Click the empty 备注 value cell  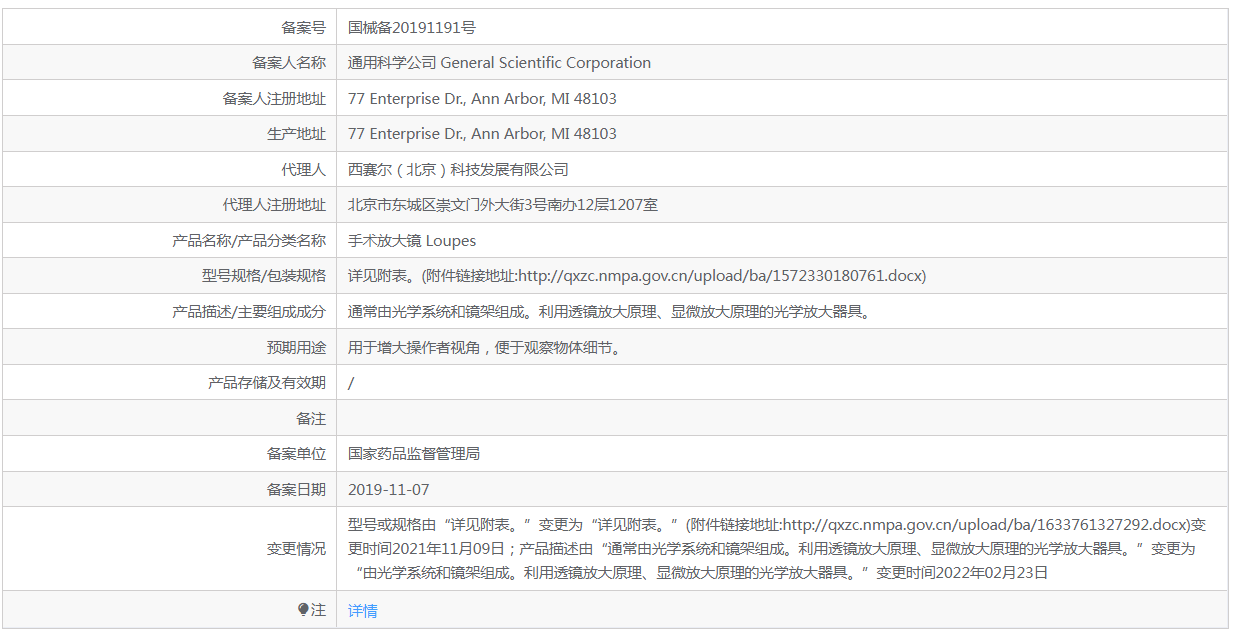point(780,418)
